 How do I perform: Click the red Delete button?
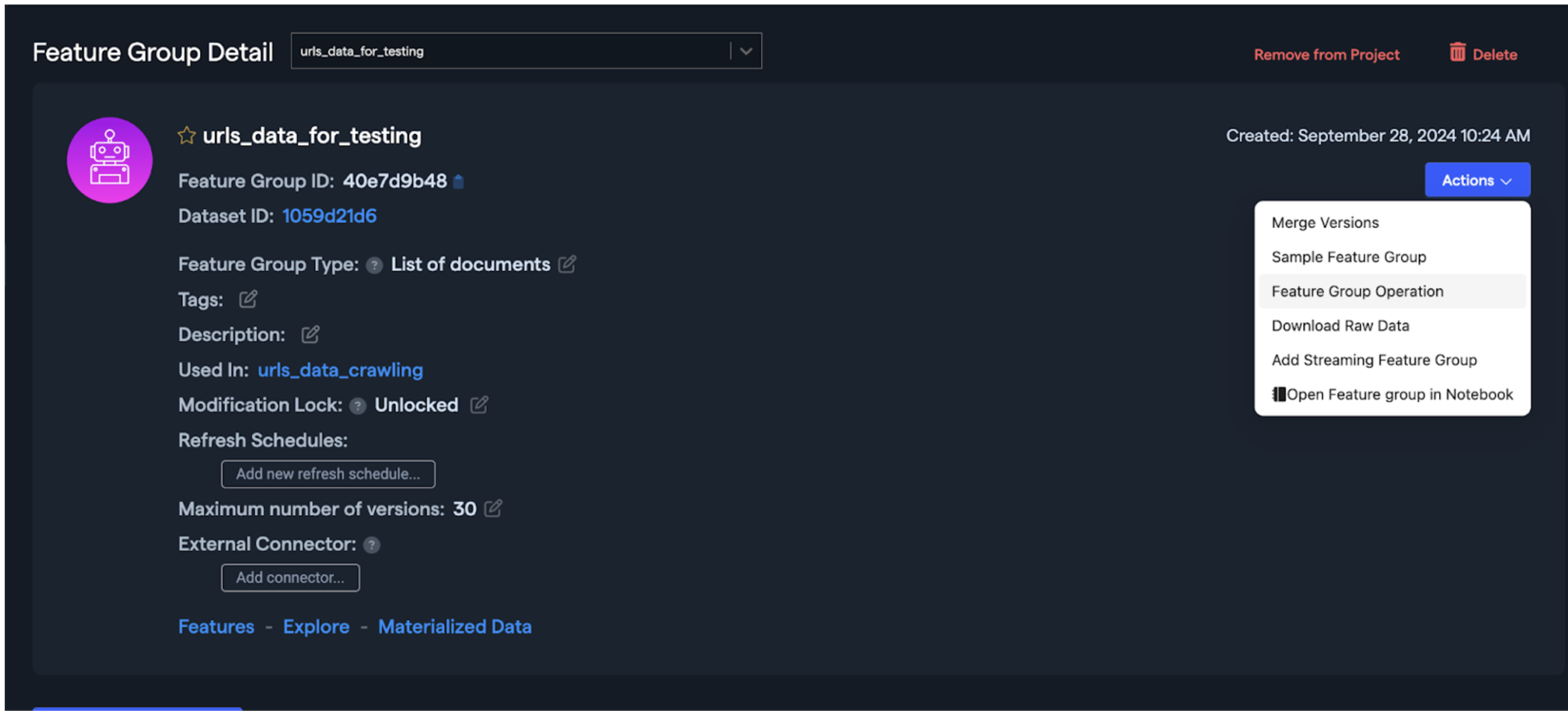tap(1483, 54)
